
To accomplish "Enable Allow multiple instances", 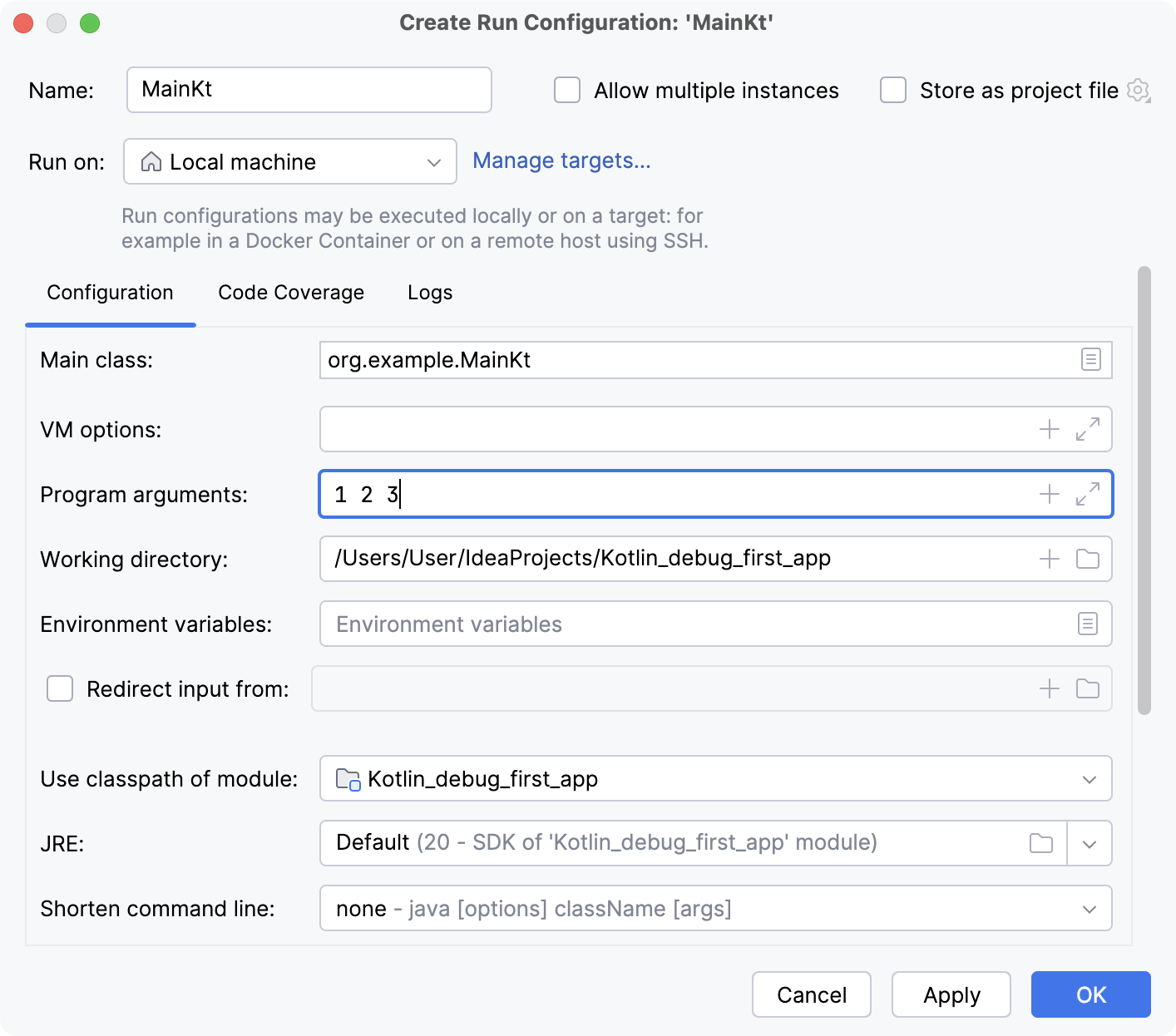I will pos(566,90).
